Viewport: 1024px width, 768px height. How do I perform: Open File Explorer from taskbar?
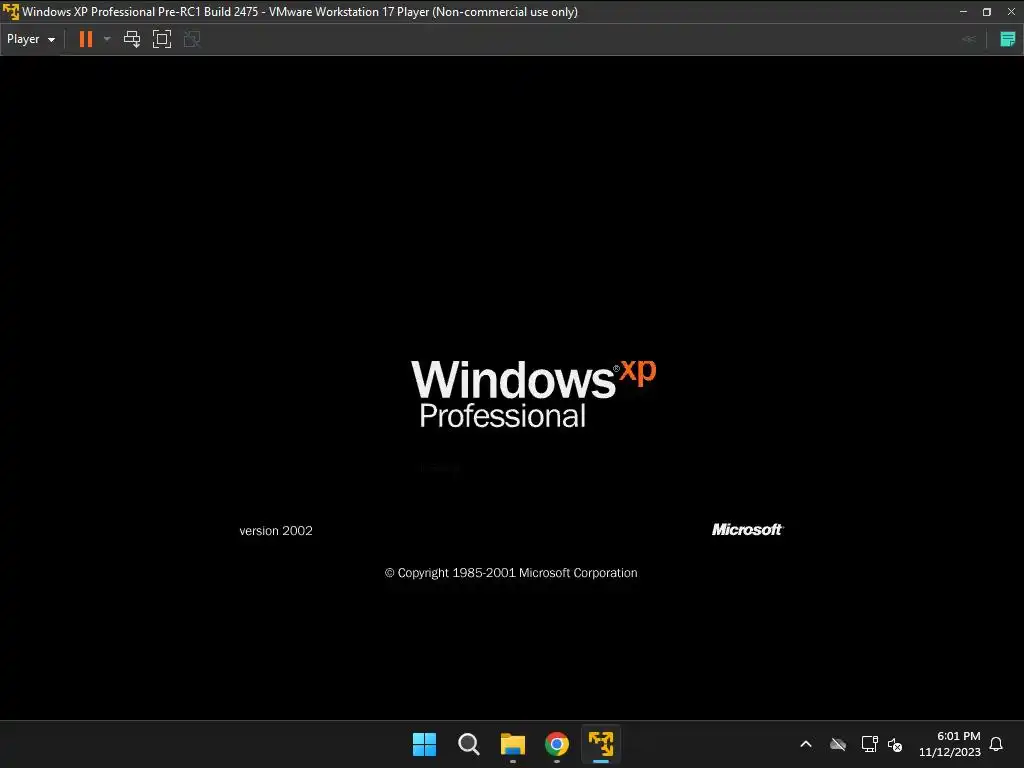point(513,744)
